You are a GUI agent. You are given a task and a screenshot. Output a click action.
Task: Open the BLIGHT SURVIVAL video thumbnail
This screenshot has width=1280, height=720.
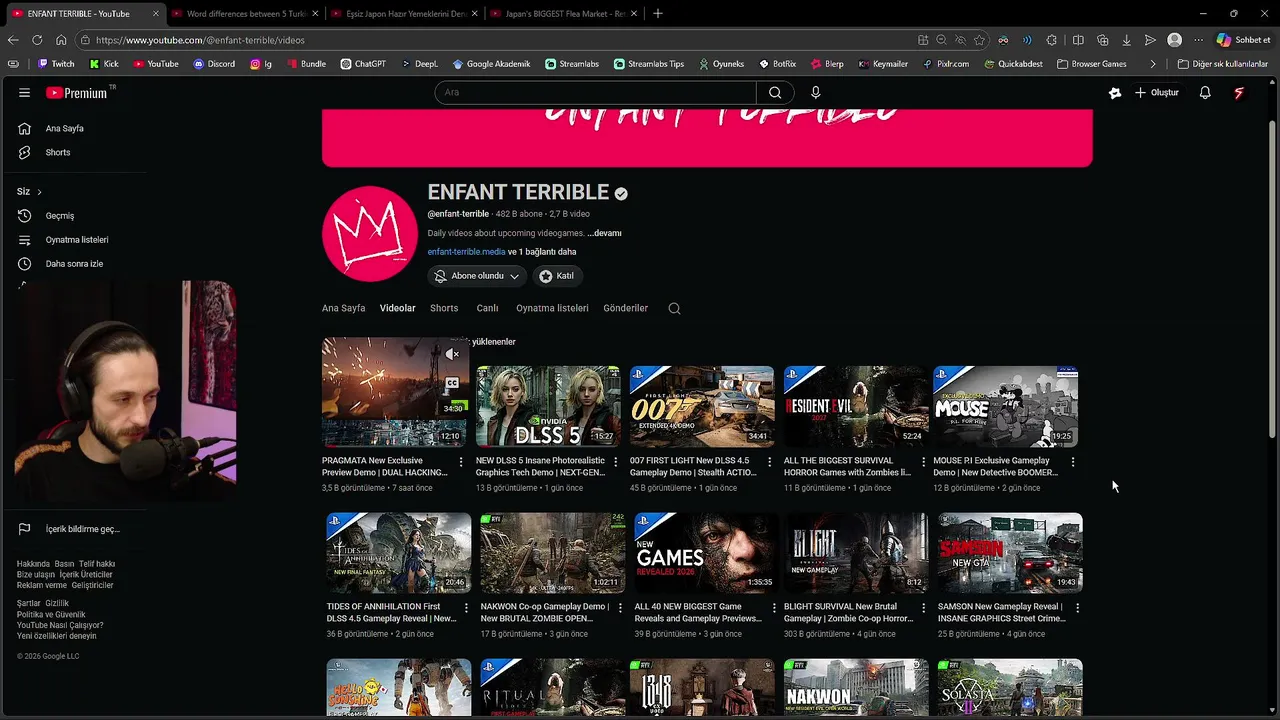click(x=856, y=553)
